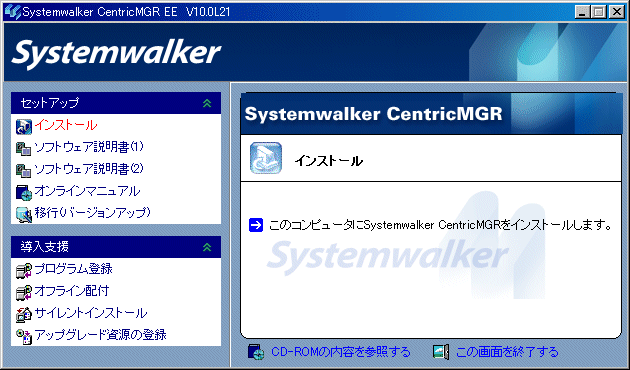Screen dimensions: 630x370
Task: Click the blue arrow icon beside install description
Action: (x=256, y=225)
